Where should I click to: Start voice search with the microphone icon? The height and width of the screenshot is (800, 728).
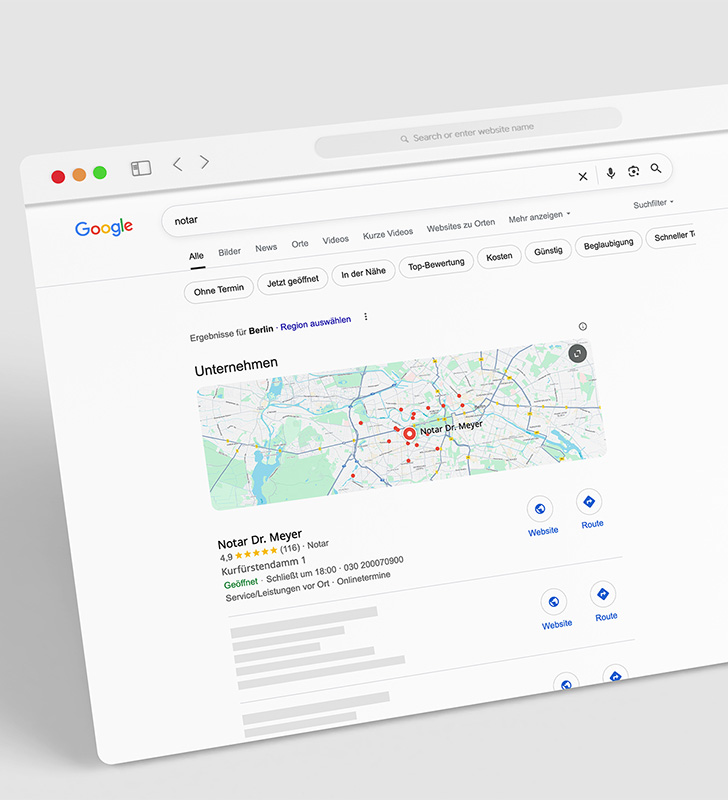[x=610, y=174]
